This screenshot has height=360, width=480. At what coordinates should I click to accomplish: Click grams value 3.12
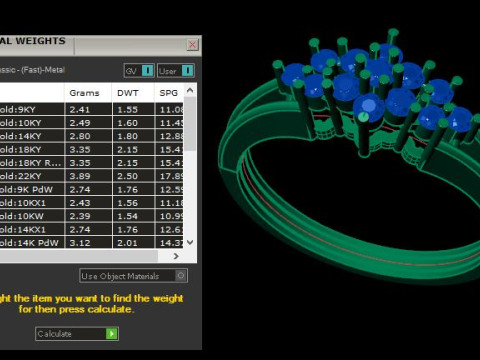(80, 243)
